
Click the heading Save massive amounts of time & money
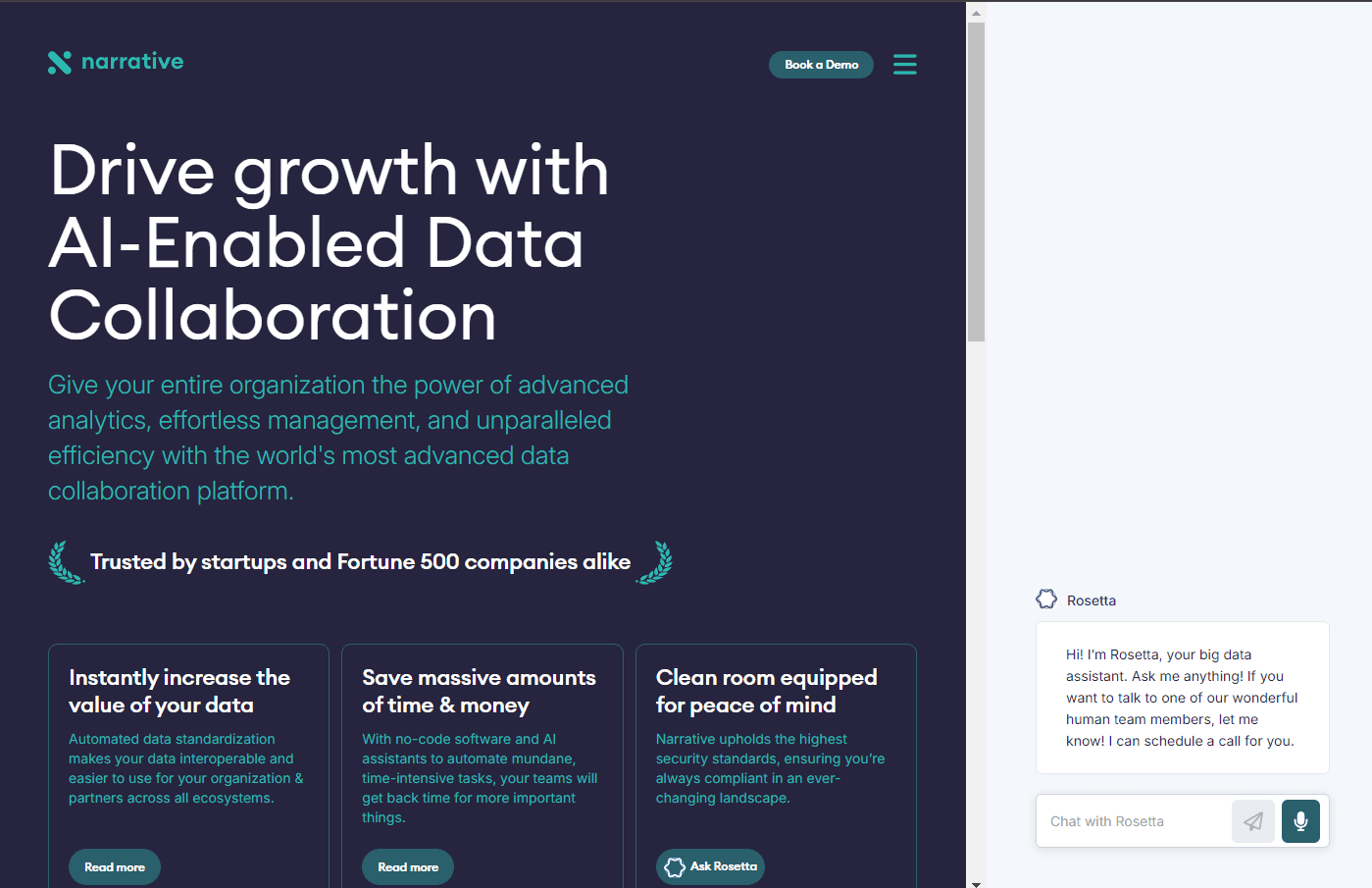pyautogui.click(x=479, y=691)
